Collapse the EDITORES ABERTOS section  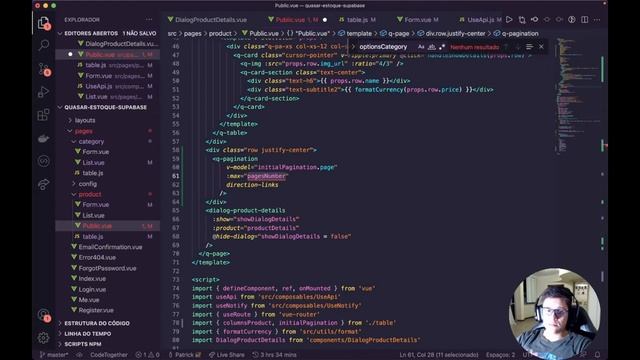[x=108, y=33]
